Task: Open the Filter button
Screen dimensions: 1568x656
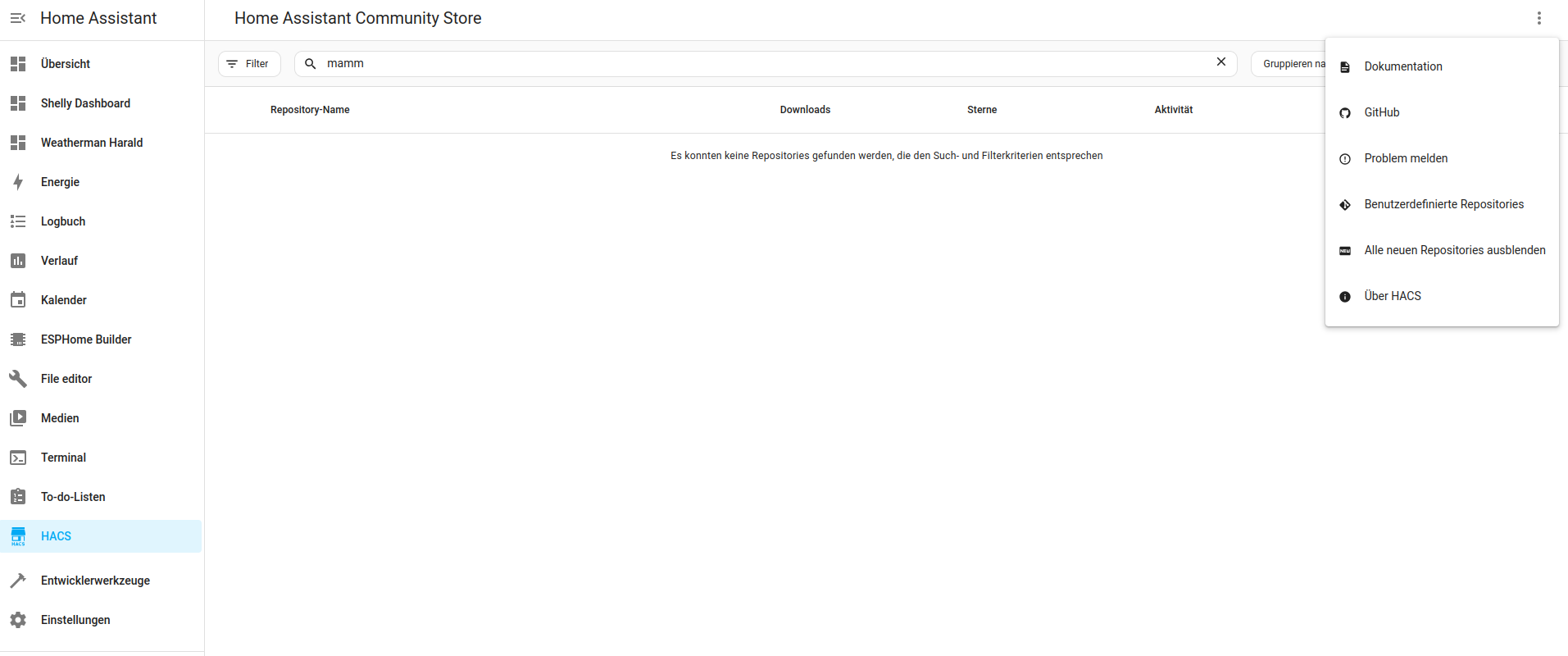Action: pyautogui.click(x=249, y=64)
